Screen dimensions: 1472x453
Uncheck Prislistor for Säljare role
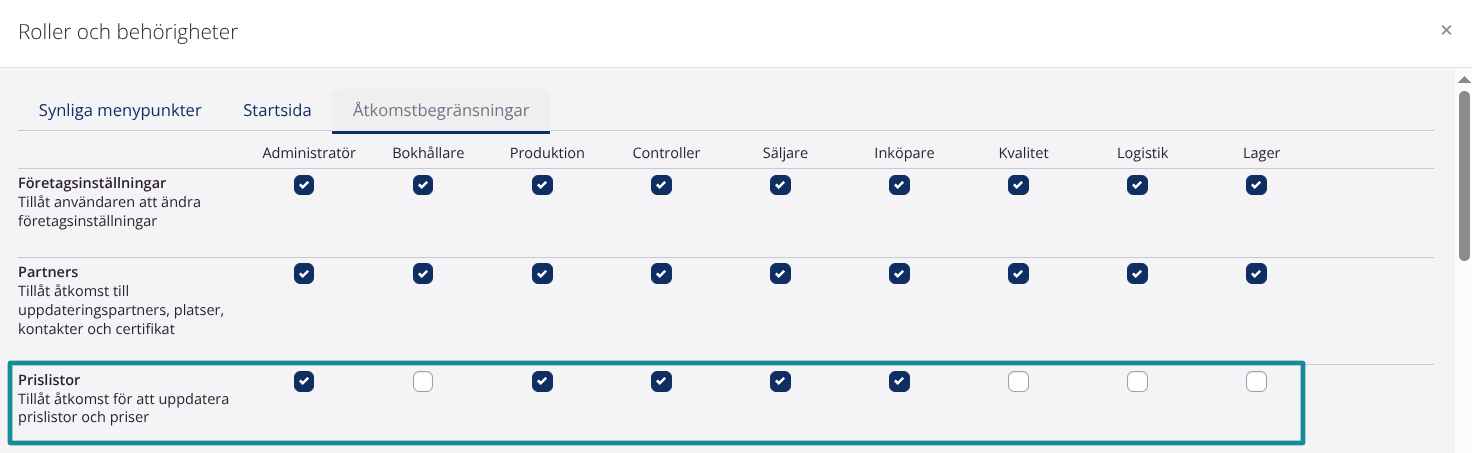(x=780, y=381)
